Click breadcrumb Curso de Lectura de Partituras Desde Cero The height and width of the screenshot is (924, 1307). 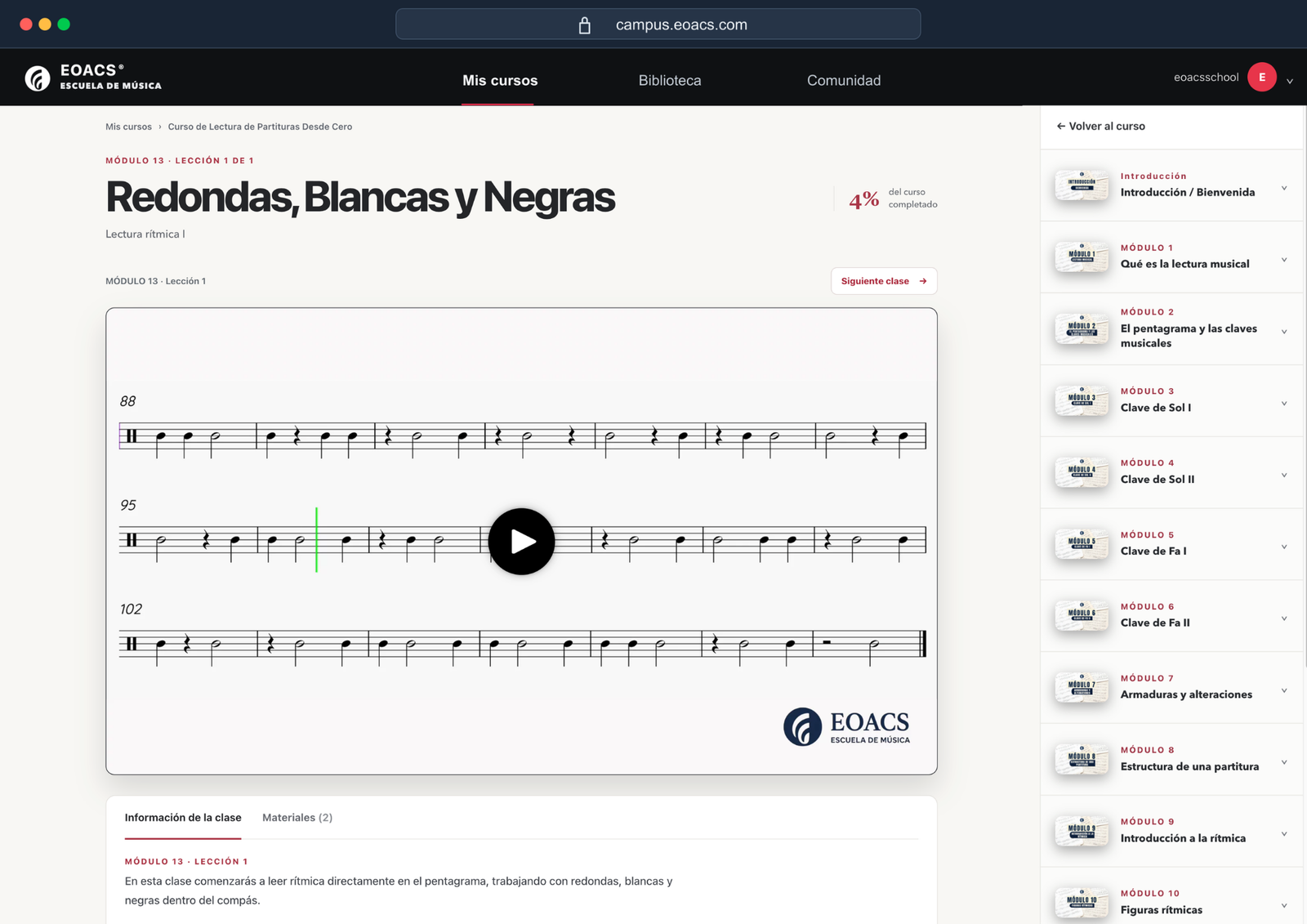click(x=260, y=127)
